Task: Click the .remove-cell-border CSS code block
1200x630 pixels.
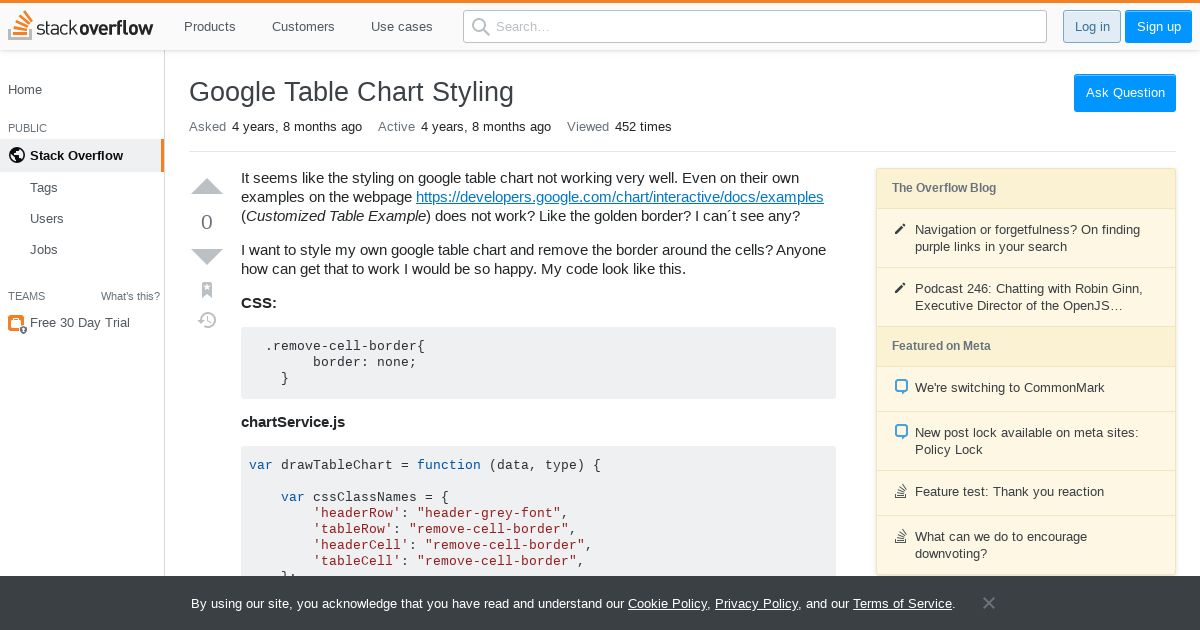Action: [x=538, y=363]
